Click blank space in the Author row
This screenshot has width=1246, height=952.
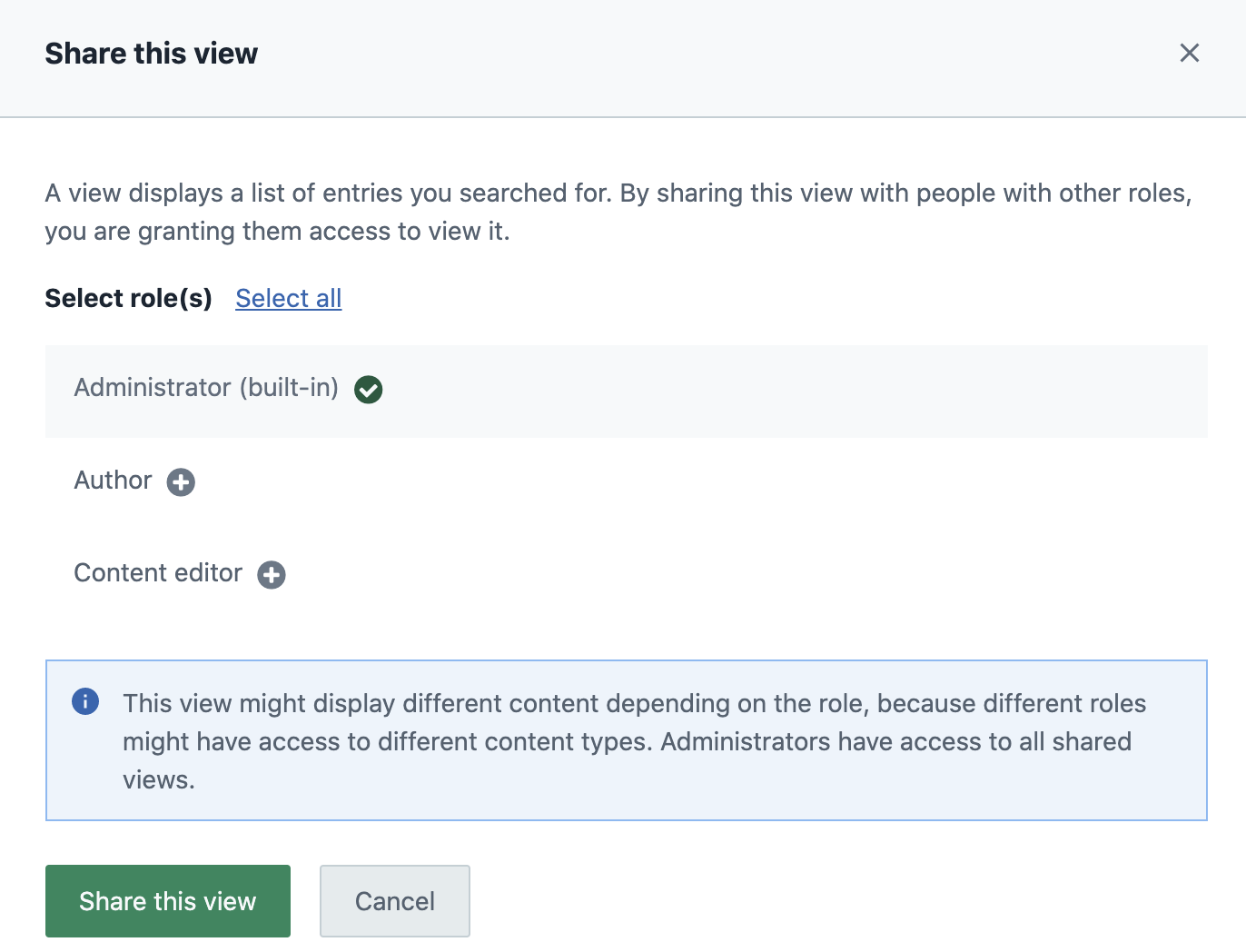(x=681, y=482)
